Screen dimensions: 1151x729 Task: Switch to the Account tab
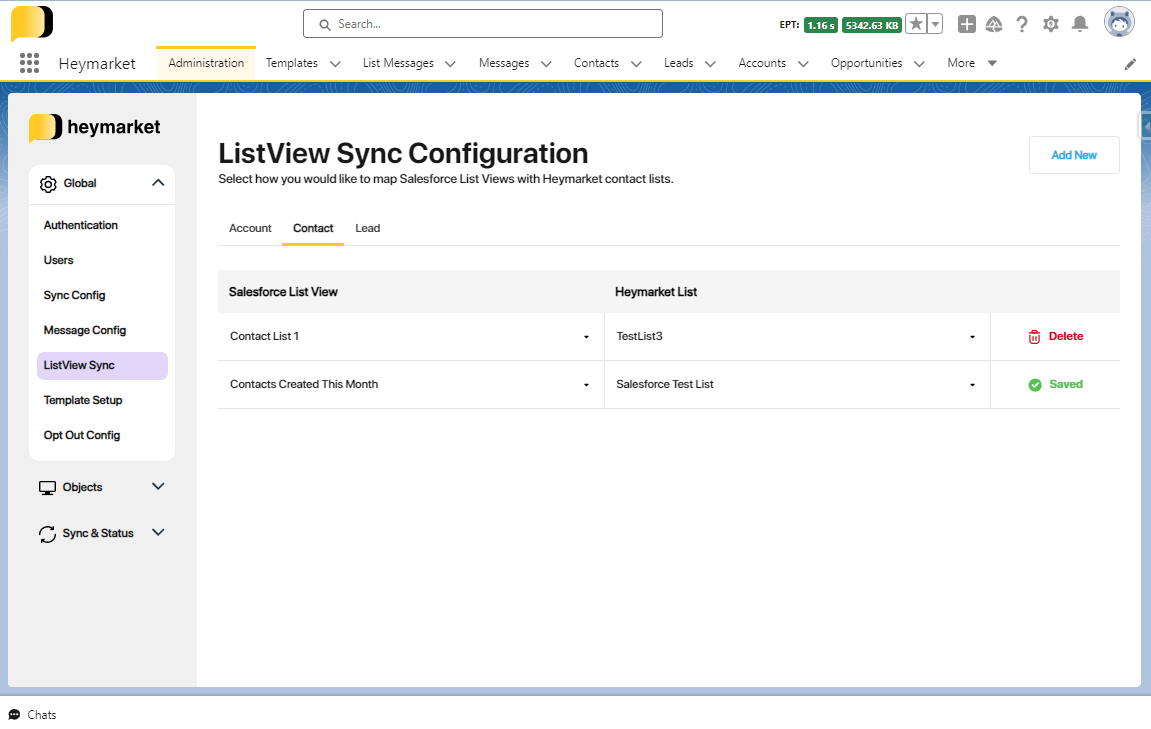tap(250, 228)
